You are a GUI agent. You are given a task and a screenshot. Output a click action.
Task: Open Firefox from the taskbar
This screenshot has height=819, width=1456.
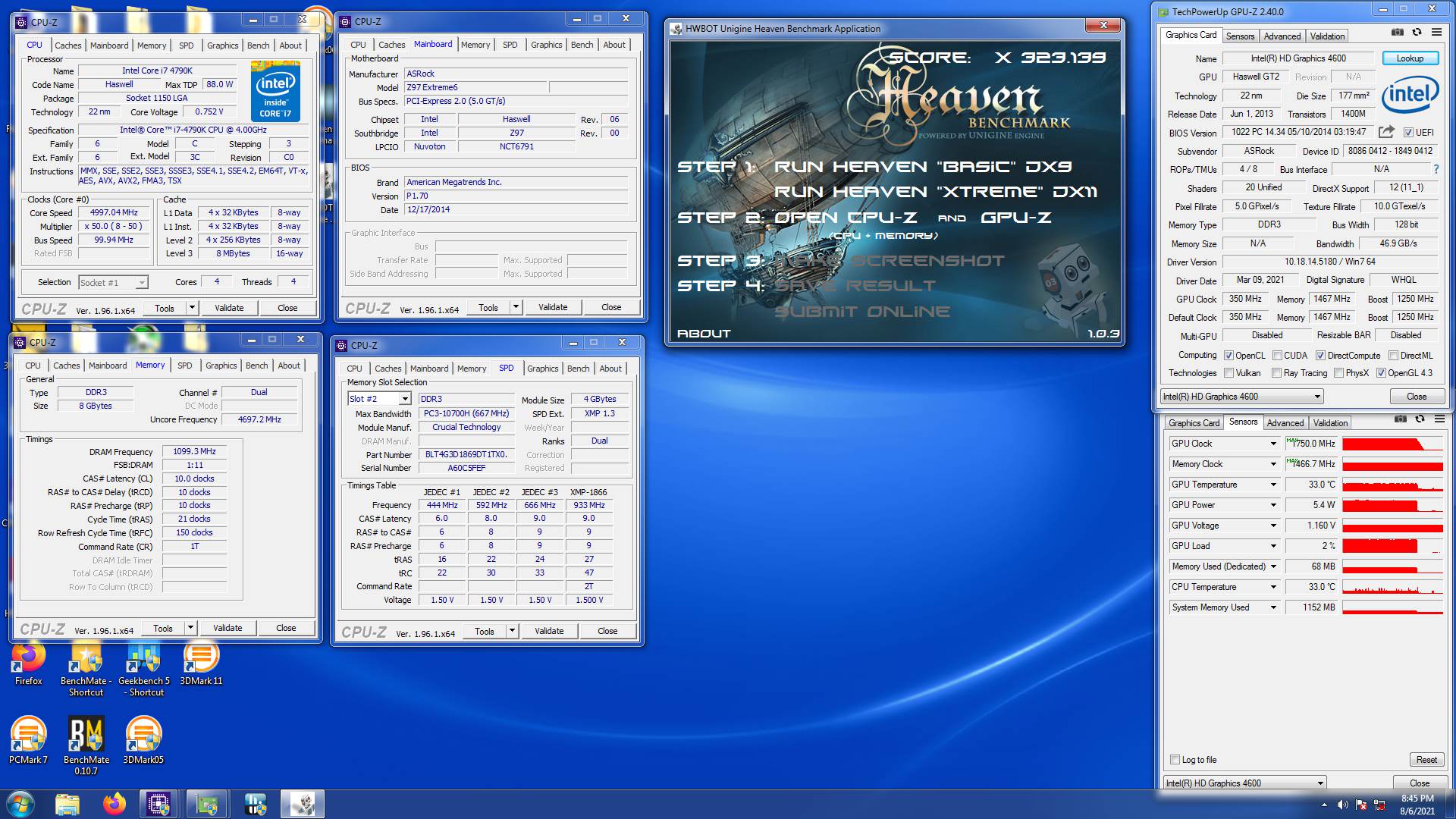pos(115,804)
